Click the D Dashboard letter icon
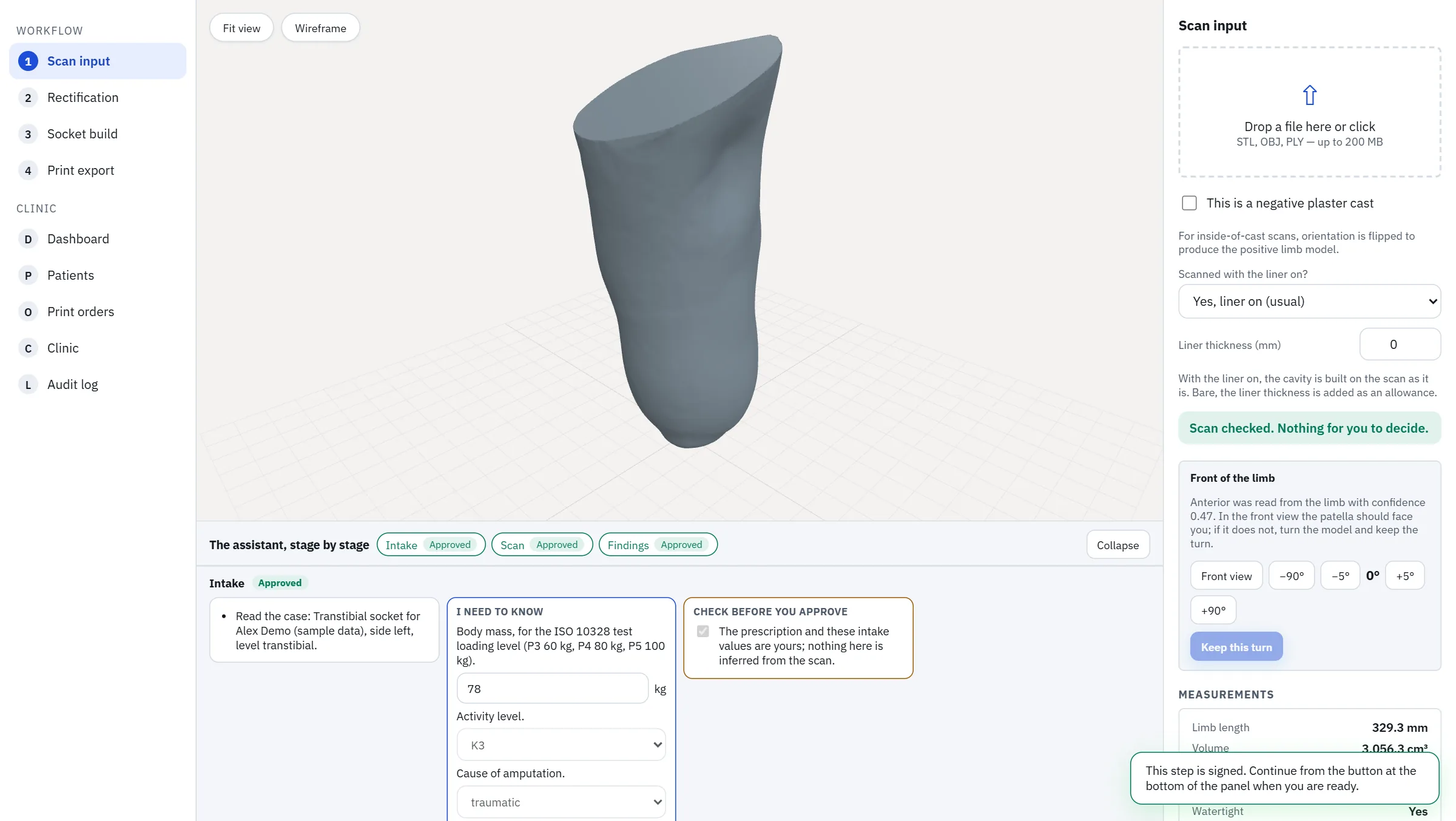Screen dimensions: 1456x821 tap(28, 239)
